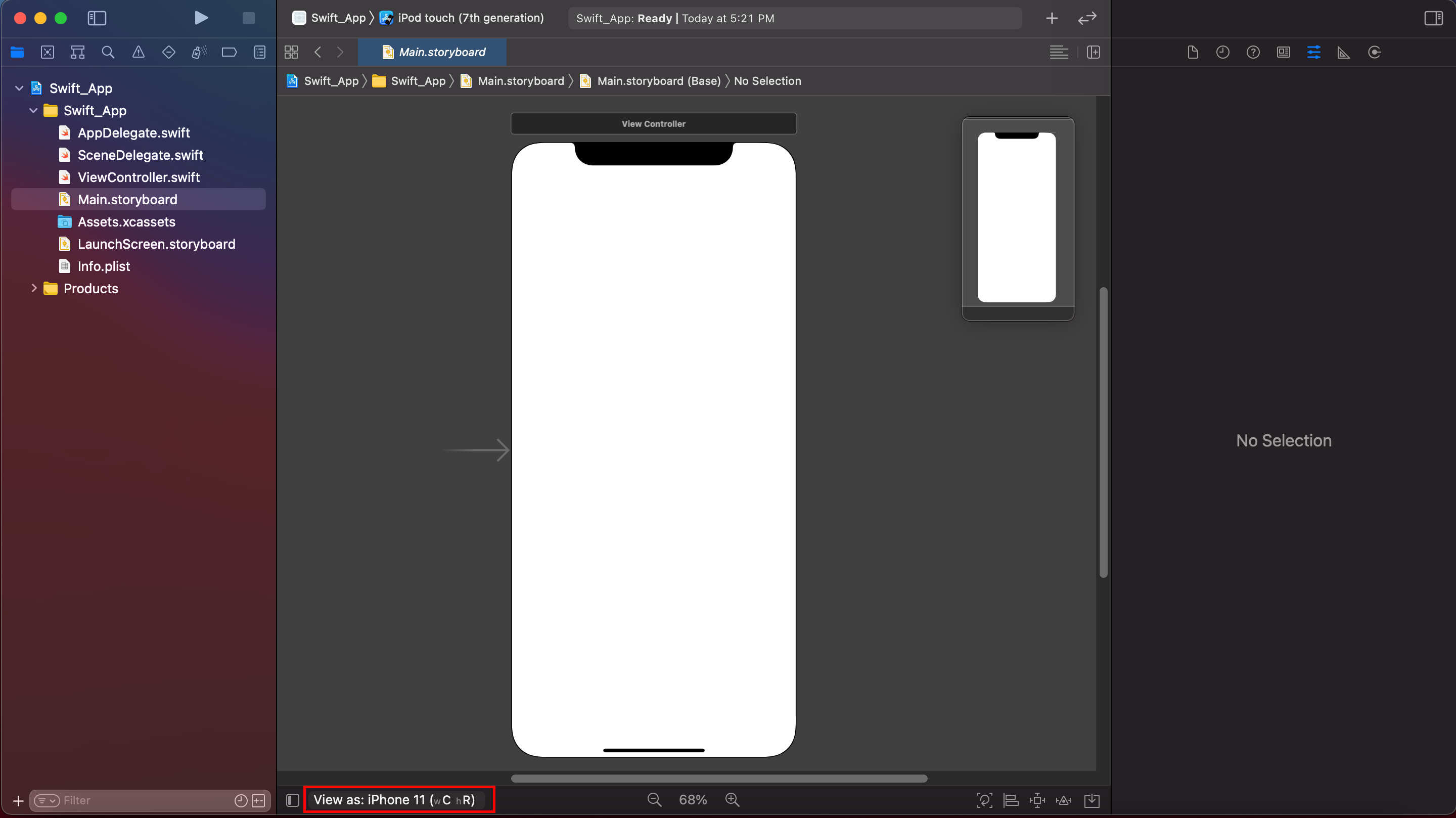Click the Library plus button
The image size is (1456, 818).
click(1052, 18)
